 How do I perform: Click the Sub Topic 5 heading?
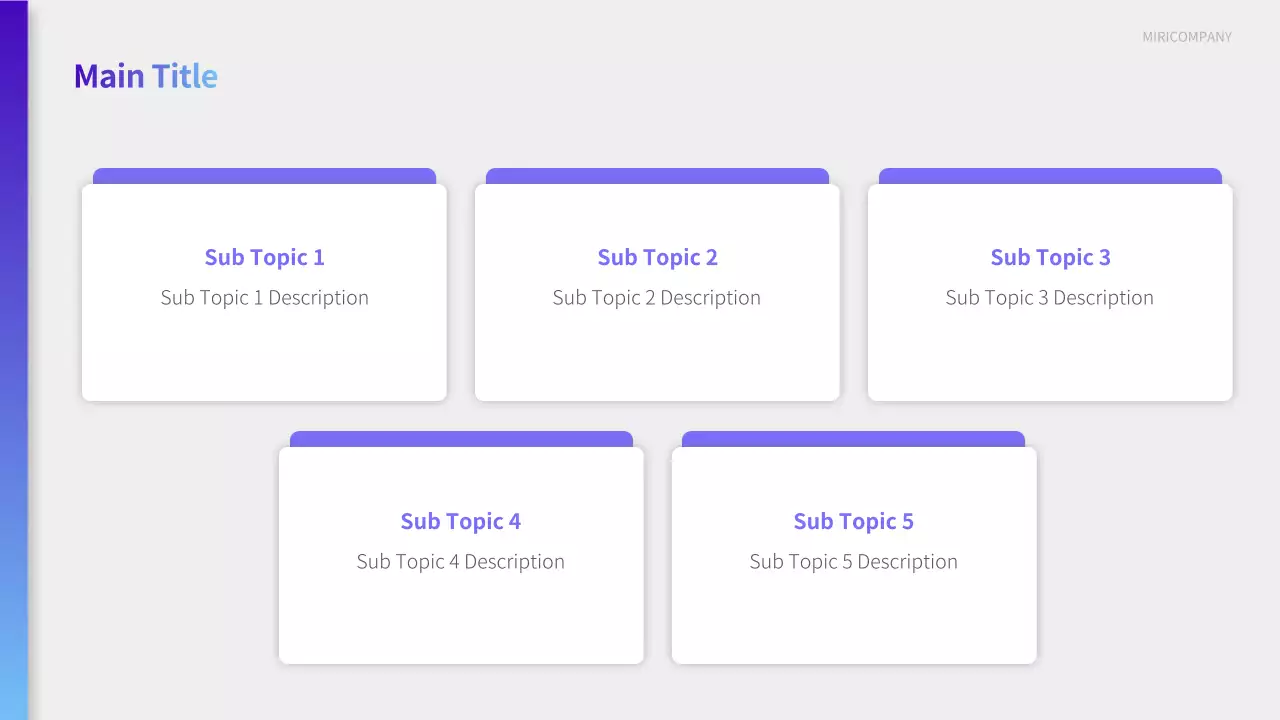[x=853, y=521]
